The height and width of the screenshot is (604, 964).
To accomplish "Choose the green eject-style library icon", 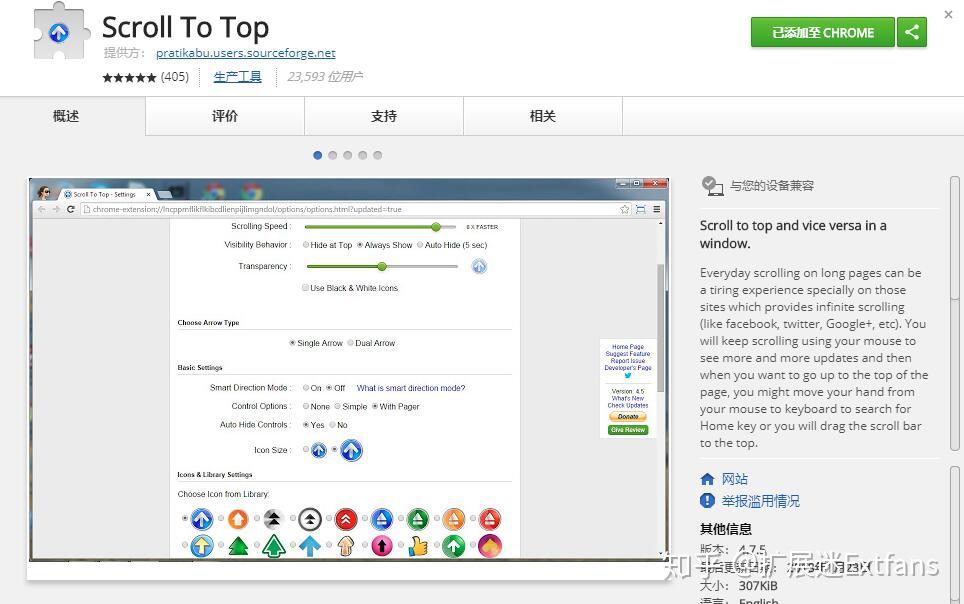I will [x=418, y=519].
